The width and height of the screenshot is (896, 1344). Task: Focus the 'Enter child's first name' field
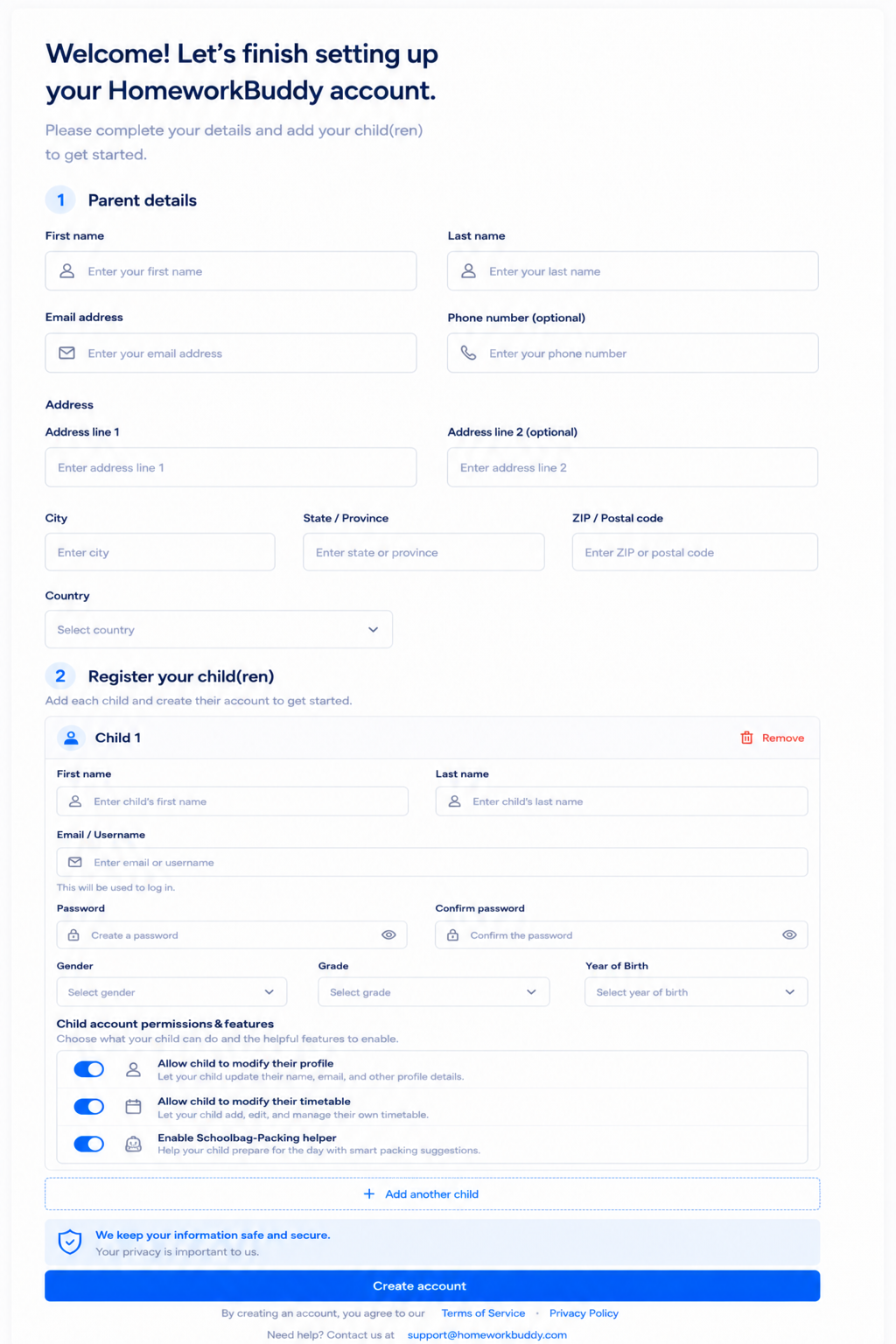click(233, 801)
